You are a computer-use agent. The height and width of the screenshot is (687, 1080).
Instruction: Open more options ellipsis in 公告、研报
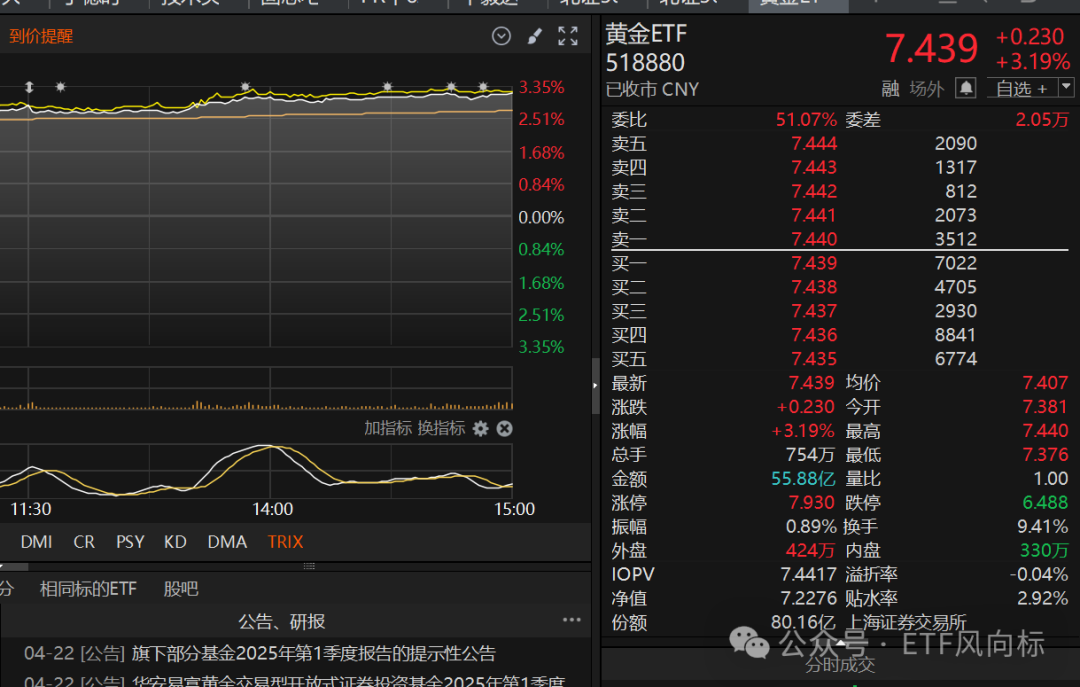571,621
